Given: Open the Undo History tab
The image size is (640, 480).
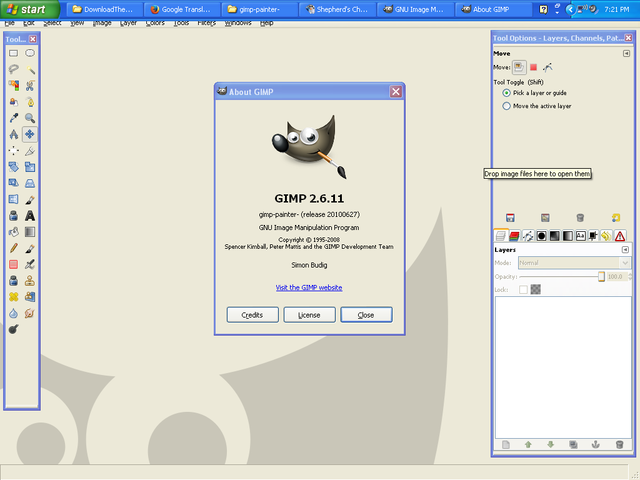Looking at the screenshot, I should point(607,236).
